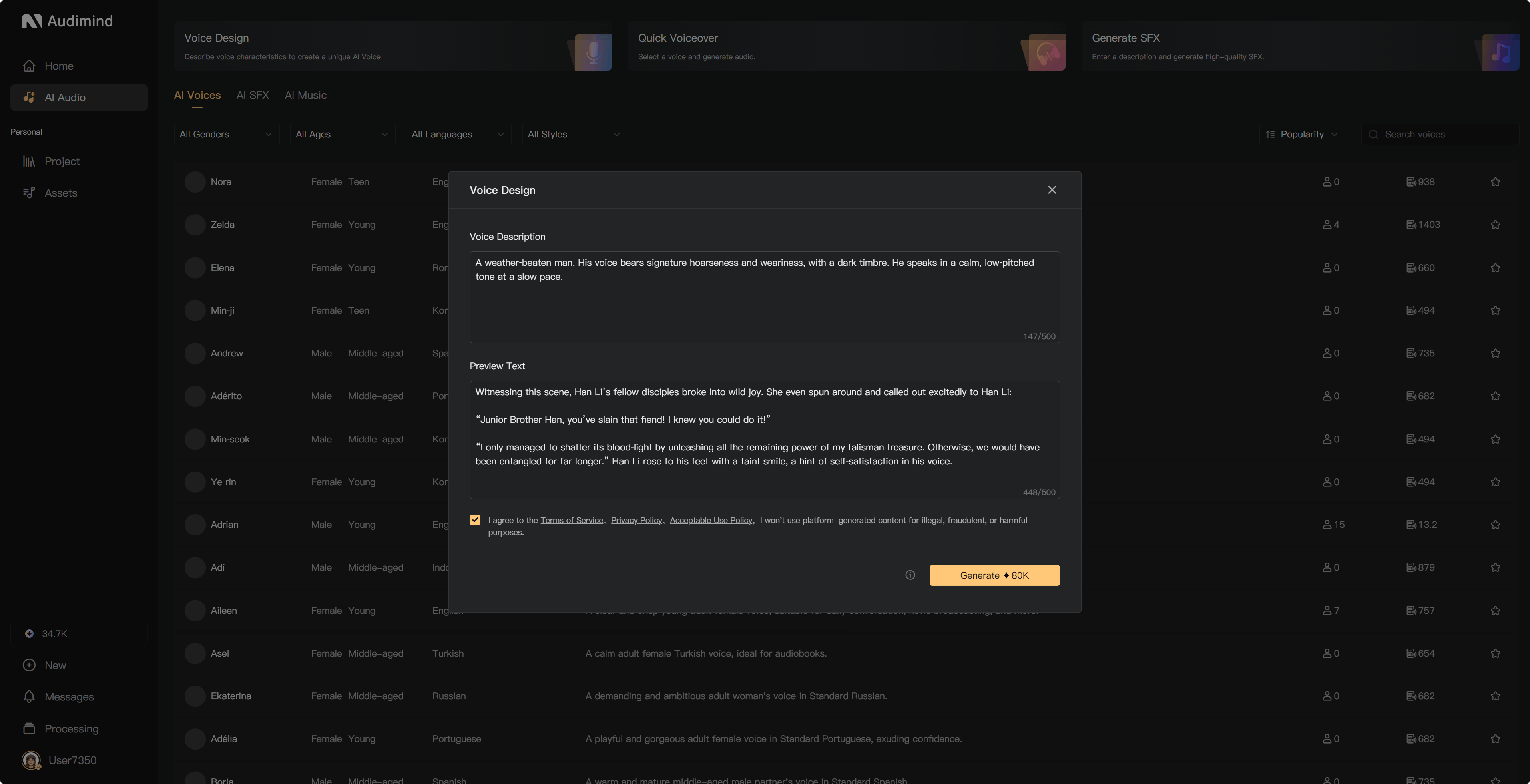Click the info icon beside Generate
1530x784 pixels.
point(910,575)
